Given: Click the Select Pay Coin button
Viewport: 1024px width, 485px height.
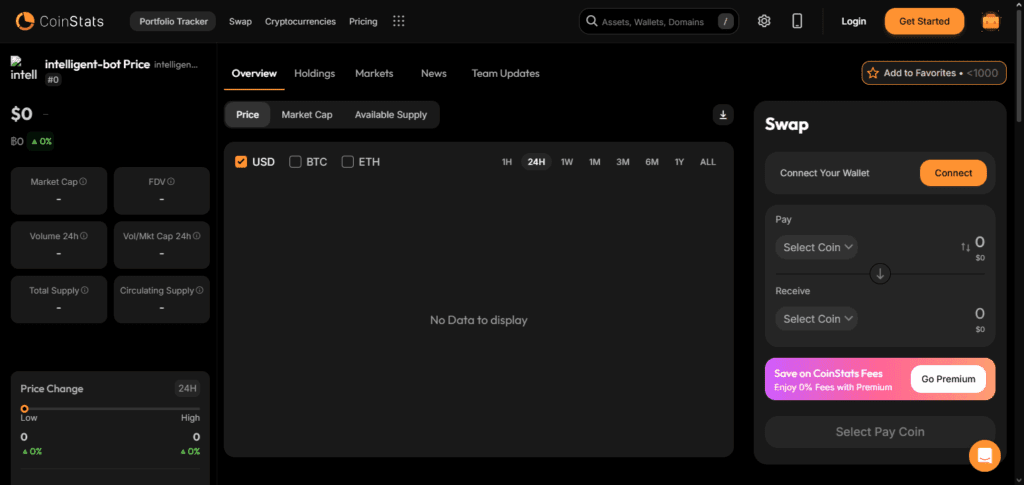Looking at the screenshot, I should click(880, 431).
